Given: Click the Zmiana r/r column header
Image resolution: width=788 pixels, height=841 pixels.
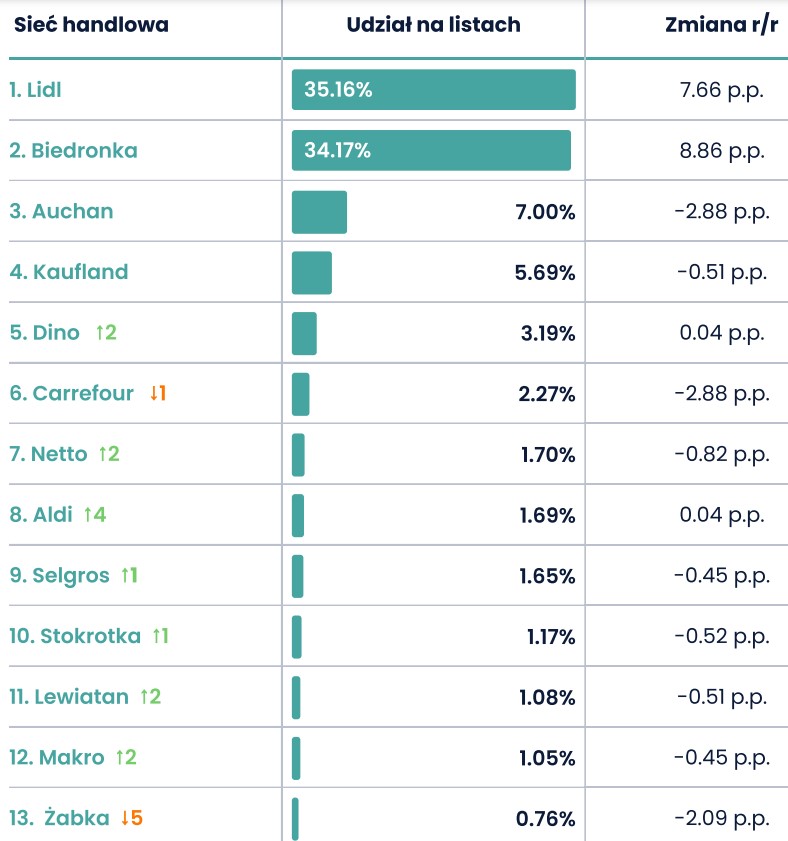Looking at the screenshot, I should [x=721, y=25].
